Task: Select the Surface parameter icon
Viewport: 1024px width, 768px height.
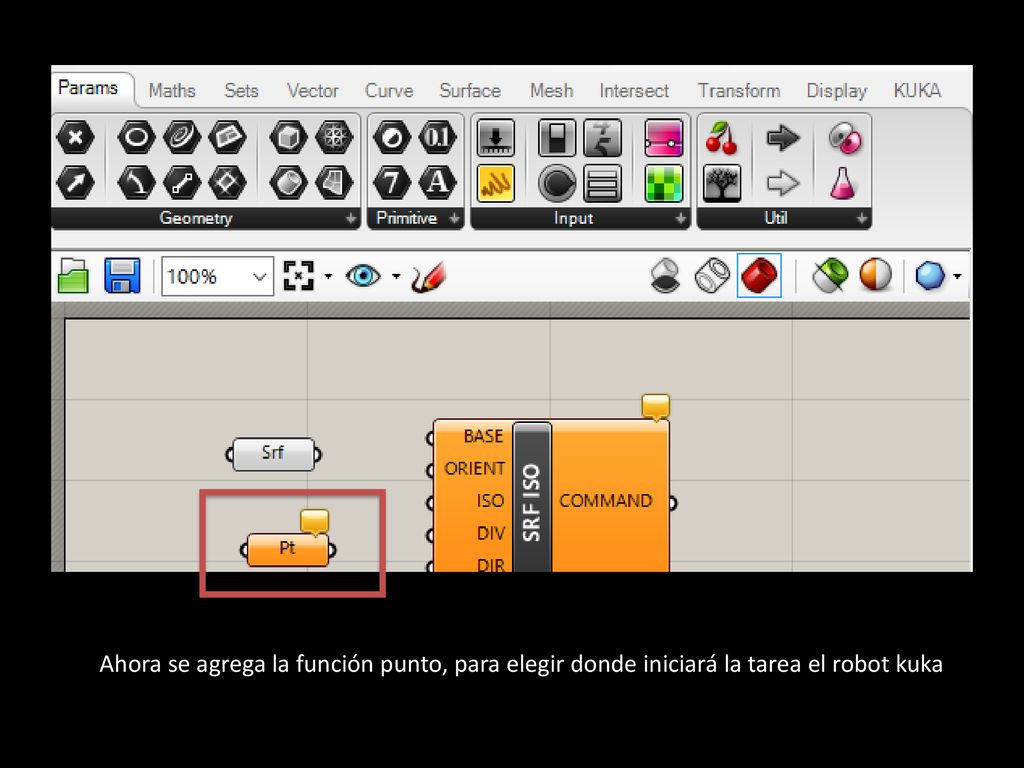Action: [227, 138]
